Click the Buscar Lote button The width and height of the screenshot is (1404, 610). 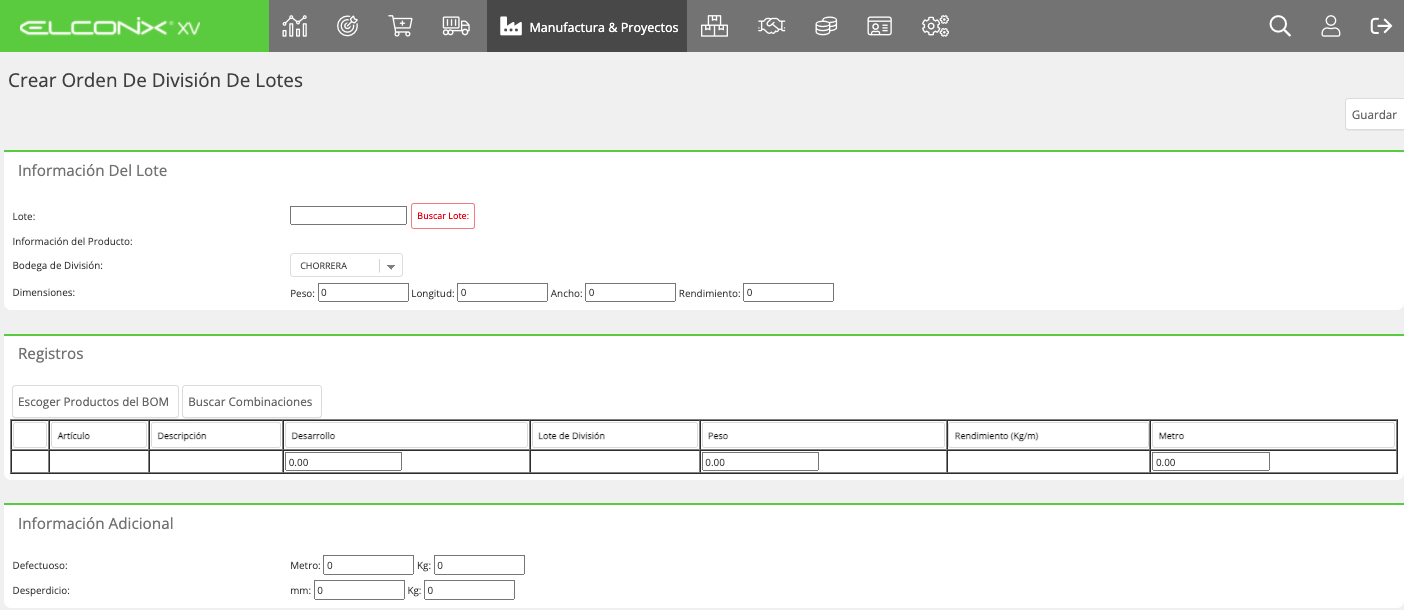click(x=443, y=216)
